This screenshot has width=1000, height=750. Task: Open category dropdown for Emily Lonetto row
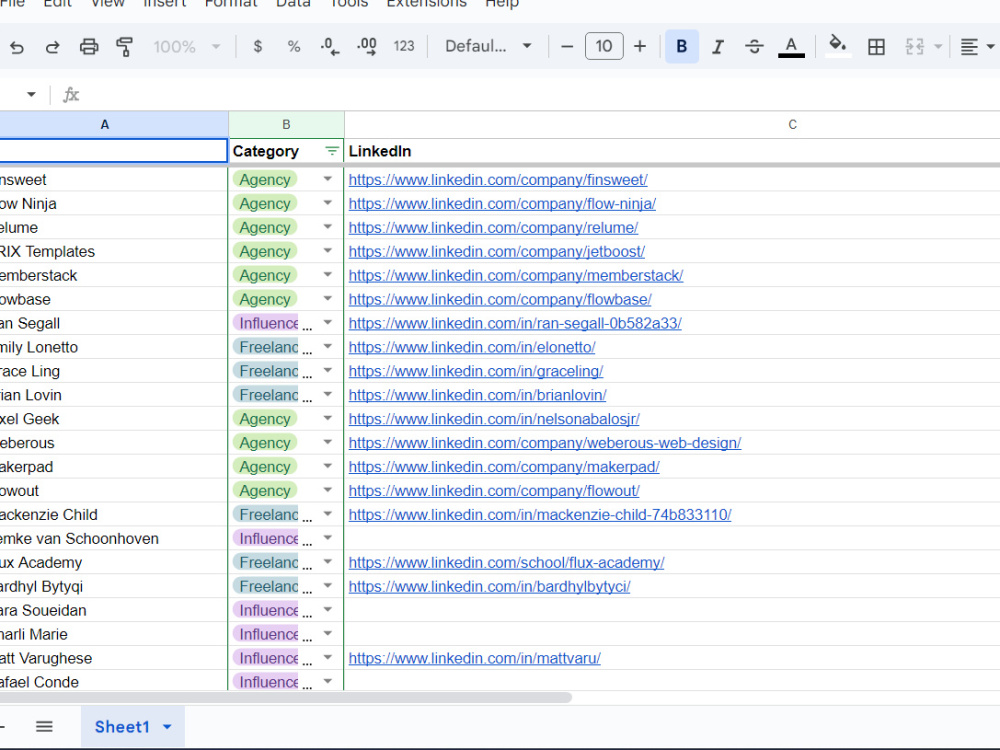pos(328,347)
